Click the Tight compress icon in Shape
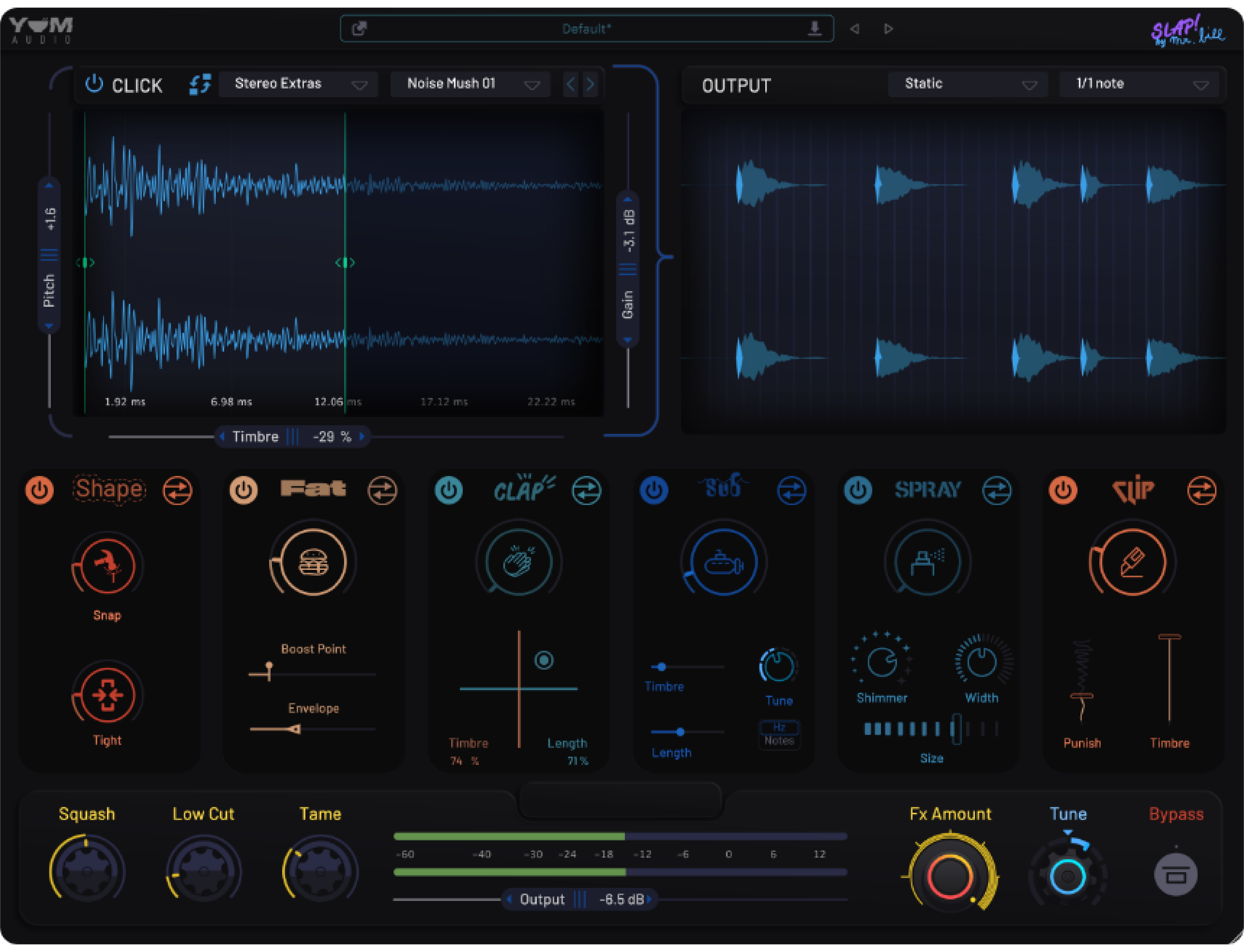This screenshot has width=1244, height=952. pos(107,695)
